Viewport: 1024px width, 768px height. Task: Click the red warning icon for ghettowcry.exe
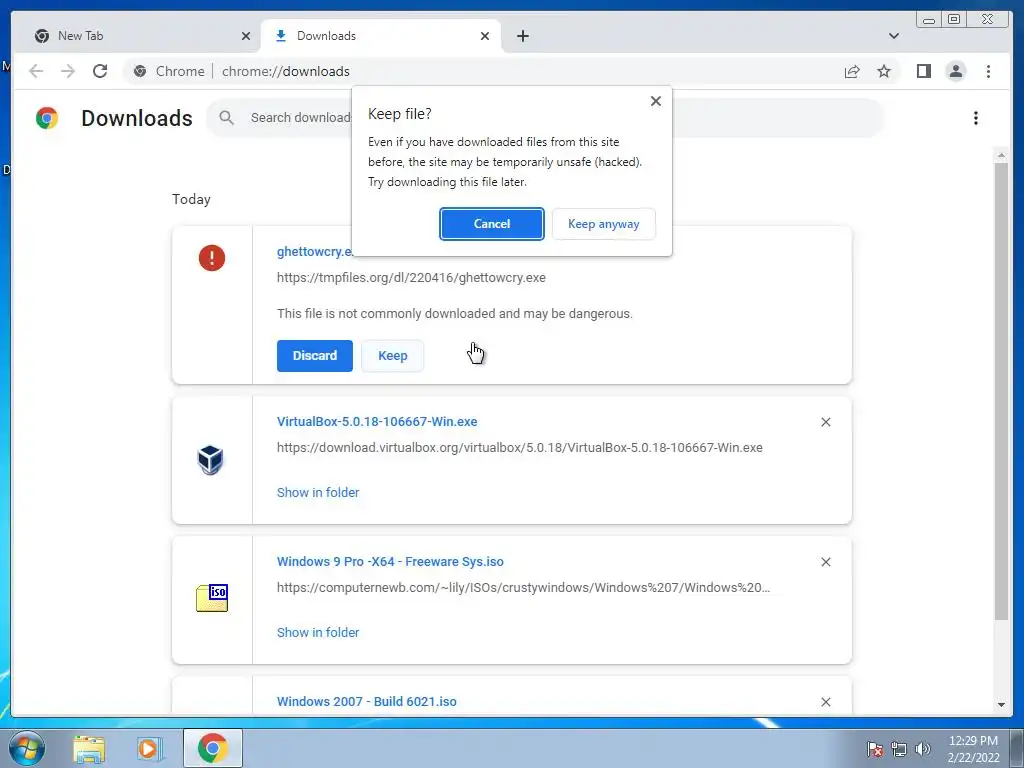click(212, 258)
